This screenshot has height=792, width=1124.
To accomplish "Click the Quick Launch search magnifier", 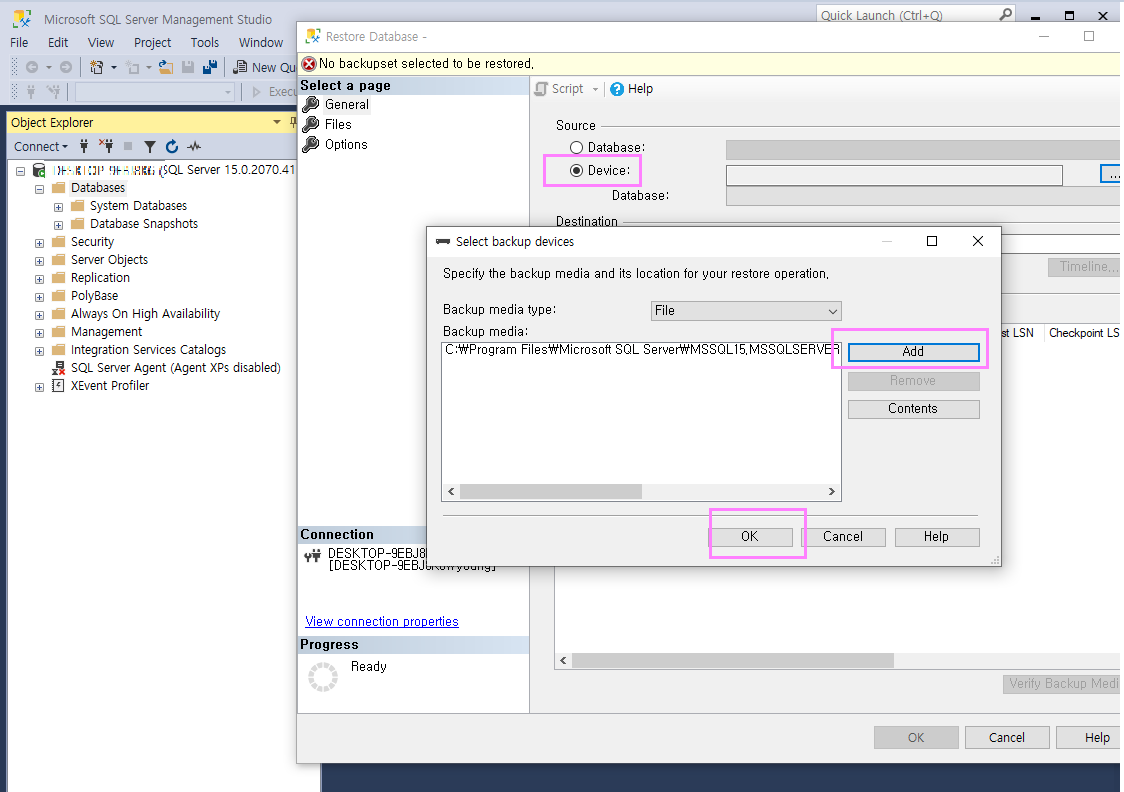I will tap(1006, 14).
